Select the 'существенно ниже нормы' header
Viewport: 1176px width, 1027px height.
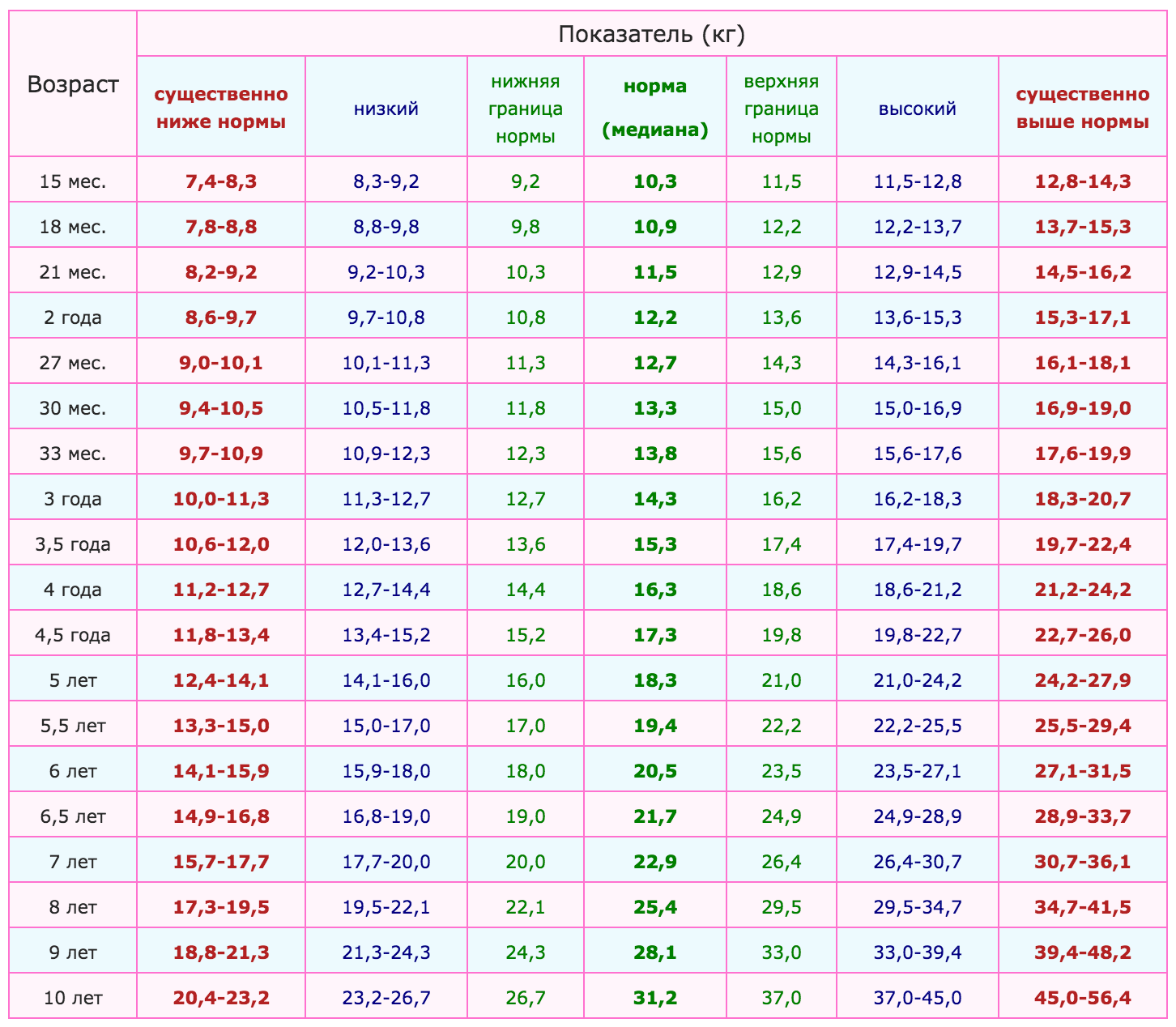click(221, 108)
